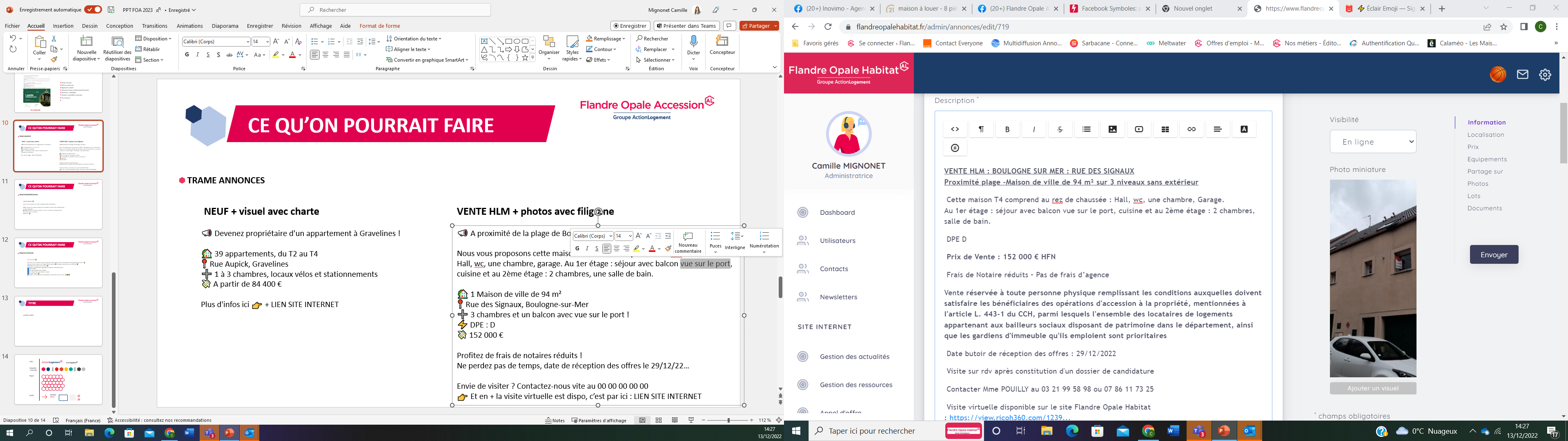Screen dimensions: 1568x441
Task: Toggle strikethrough abc in ribbon Police group
Action: pyautogui.click(x=229, y=55)
